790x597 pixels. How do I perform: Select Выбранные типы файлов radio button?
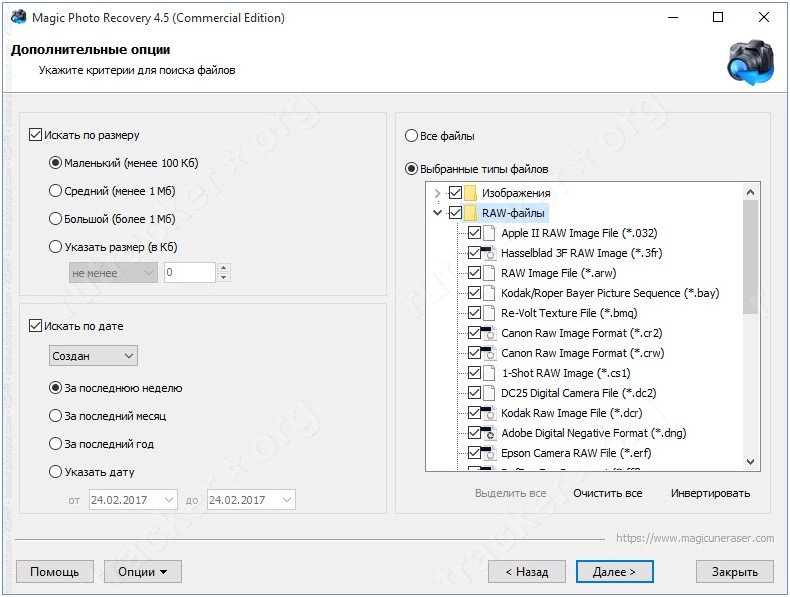[411, 169]
